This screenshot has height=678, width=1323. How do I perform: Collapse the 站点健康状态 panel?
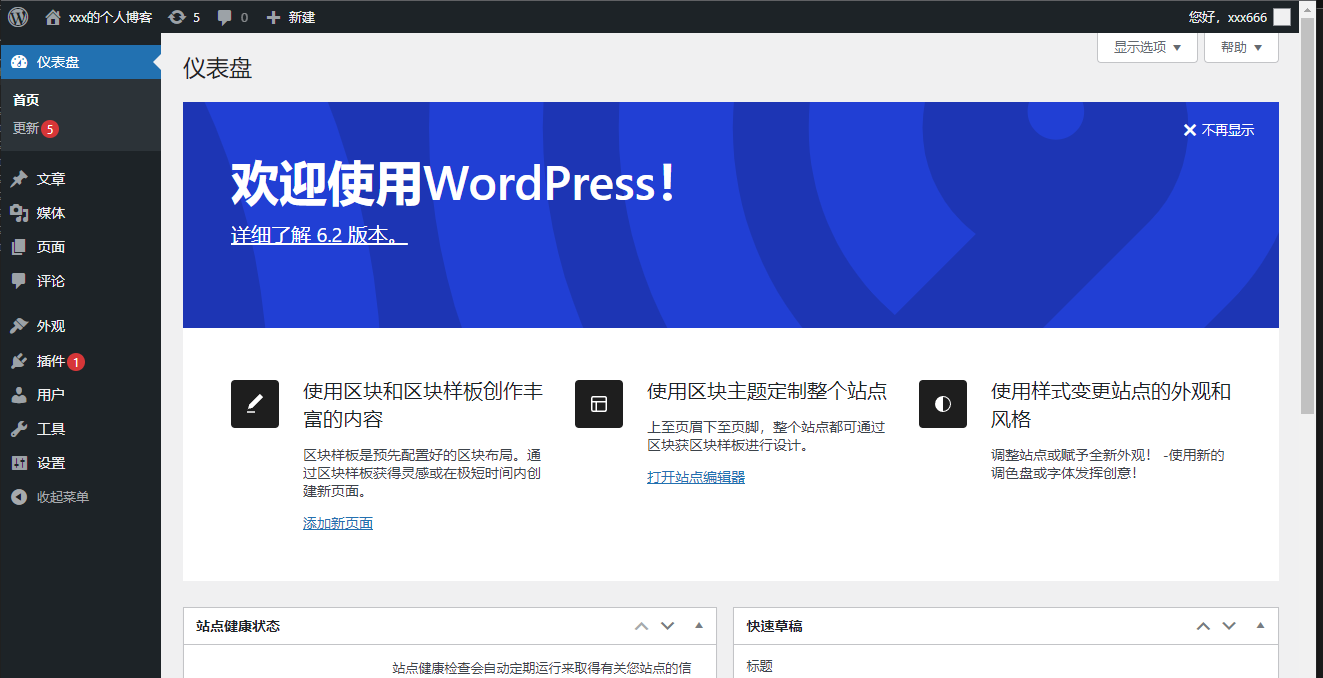[x=699, y=626]
